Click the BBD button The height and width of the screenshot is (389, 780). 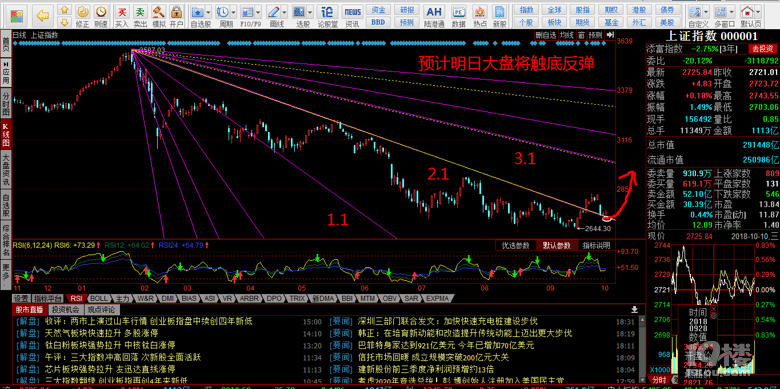tap(378, 22)
